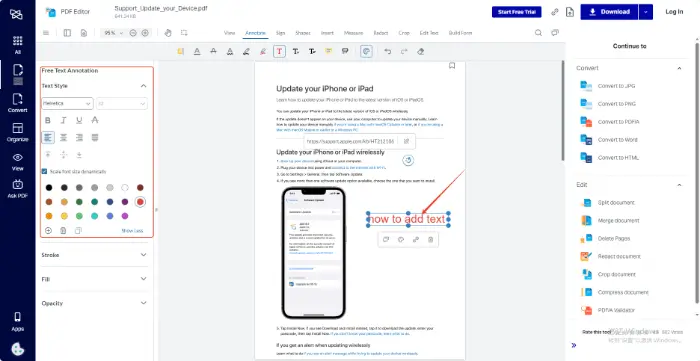
Task: Set text alignment to right
Action: coord(79,137)
